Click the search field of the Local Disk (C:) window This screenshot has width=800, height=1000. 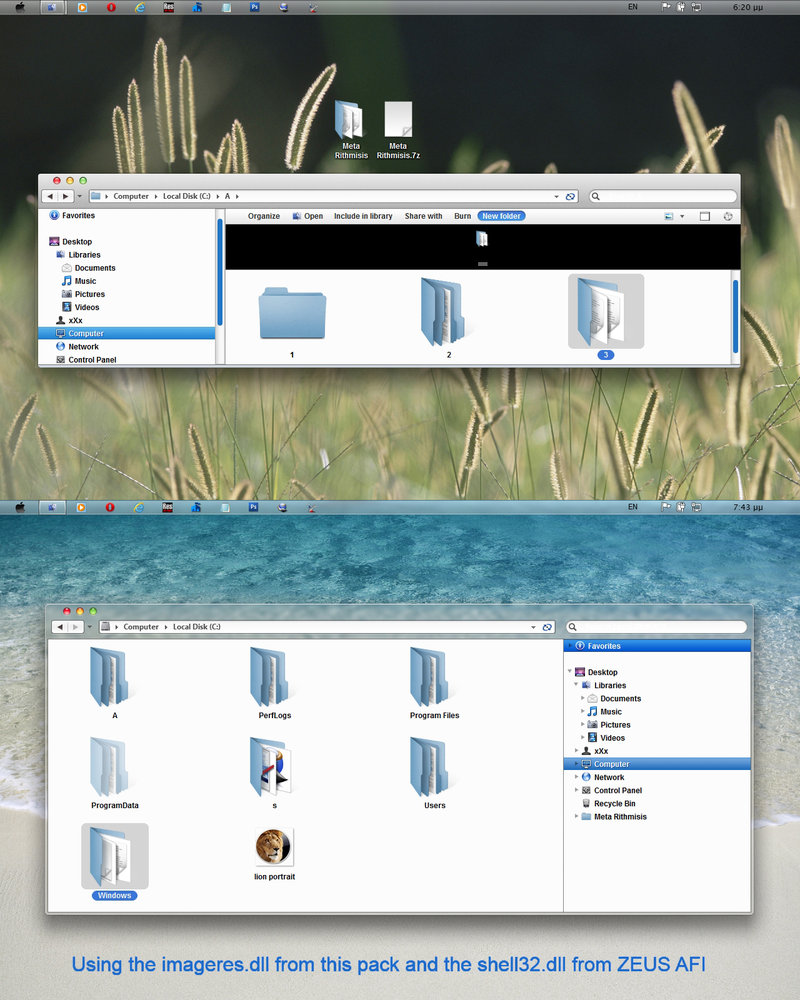tap(656, 627)
